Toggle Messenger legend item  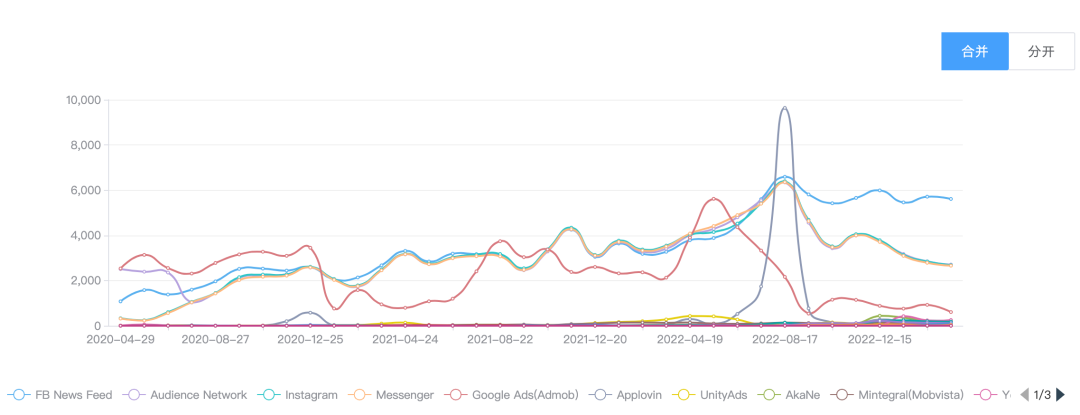(391, 395)
